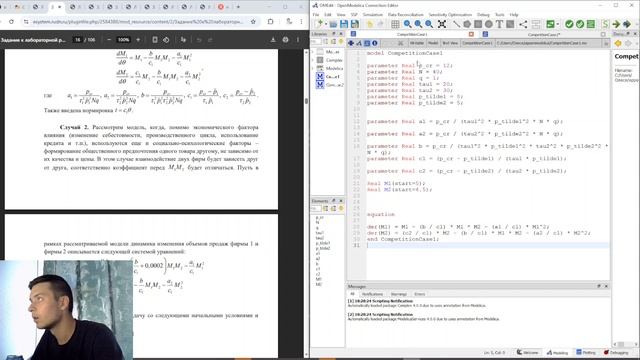
Task: Click the PDF page number input field
Action: click(x=78, y=40)
